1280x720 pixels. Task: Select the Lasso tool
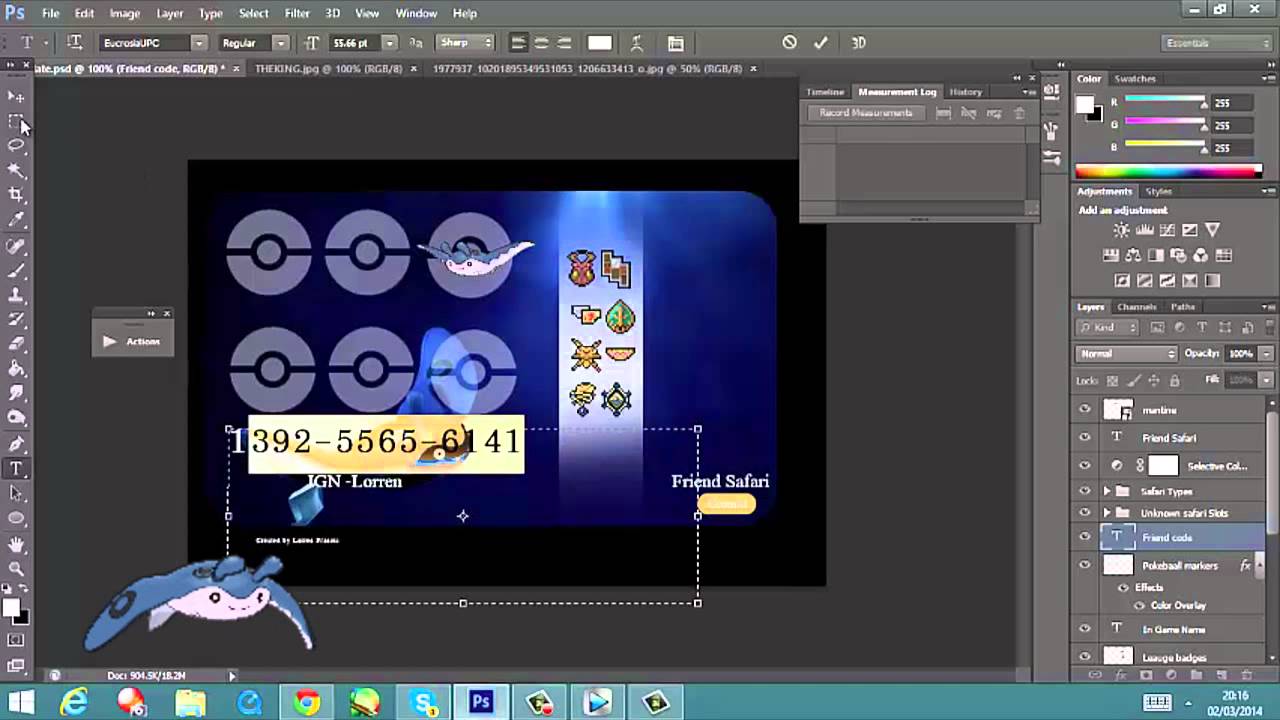click(x=16, y=146)
